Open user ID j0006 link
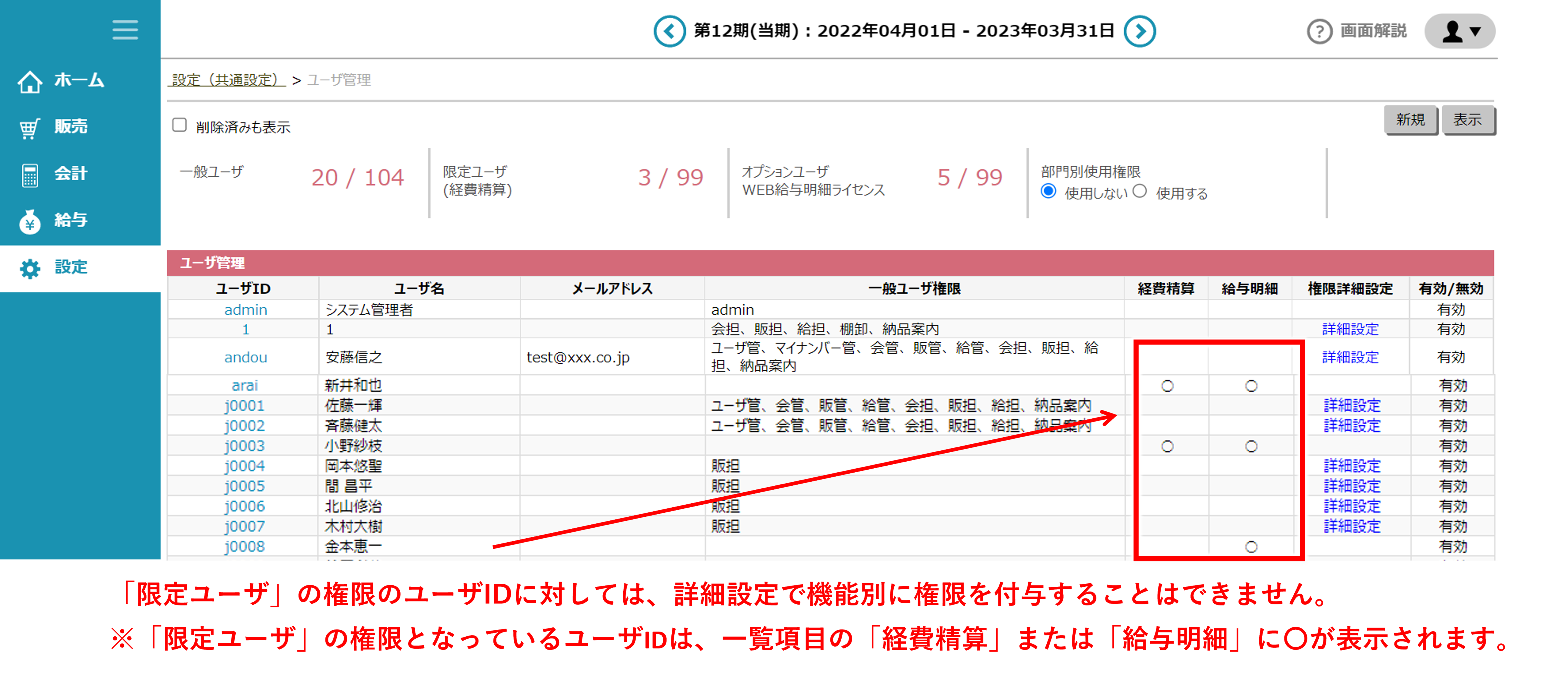Image resolution: width=1568 pixels, height=698 pixels. coord(245,506)
